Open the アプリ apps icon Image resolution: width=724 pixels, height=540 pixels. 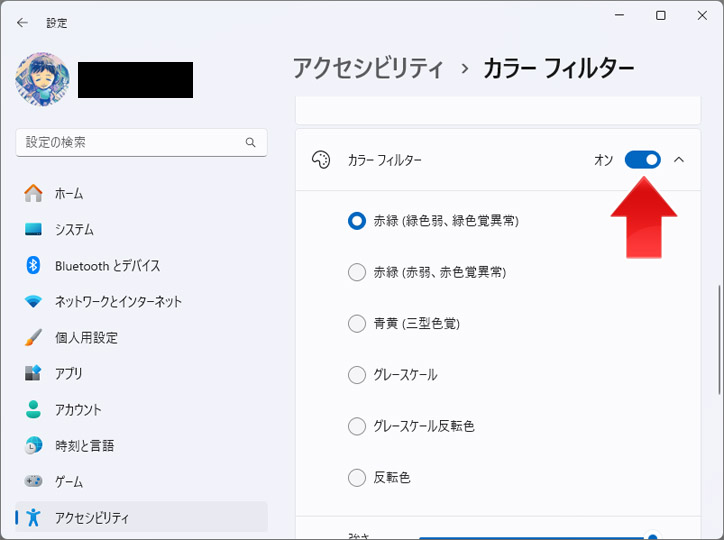[x=33, y=373]
